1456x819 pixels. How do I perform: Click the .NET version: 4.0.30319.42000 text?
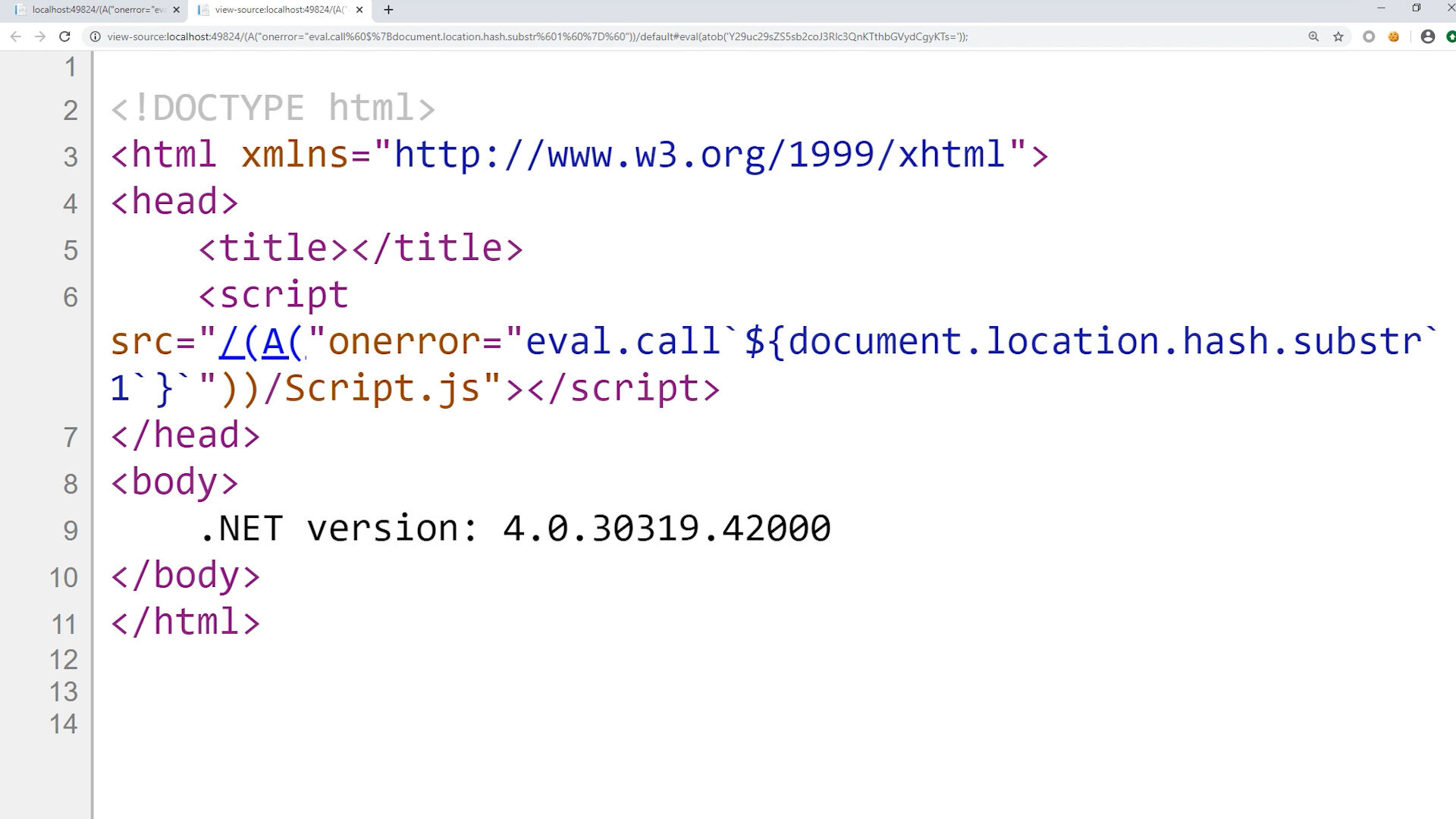click(515, 529)
